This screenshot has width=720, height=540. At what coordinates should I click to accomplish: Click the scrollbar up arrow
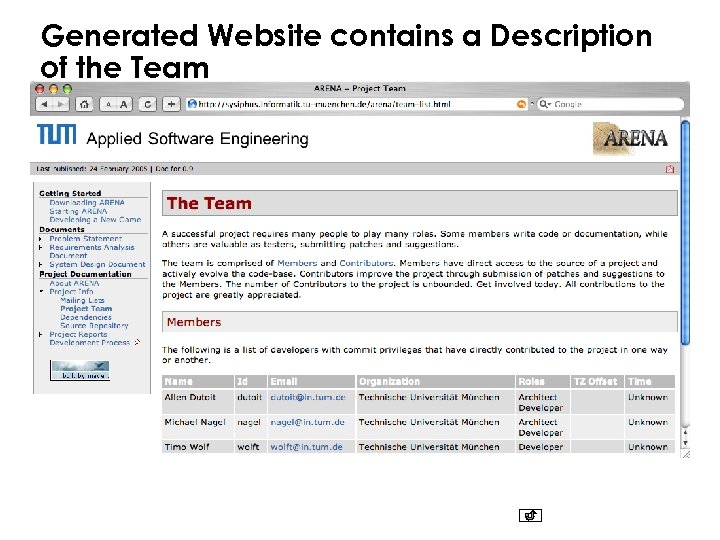click(685, 432)
